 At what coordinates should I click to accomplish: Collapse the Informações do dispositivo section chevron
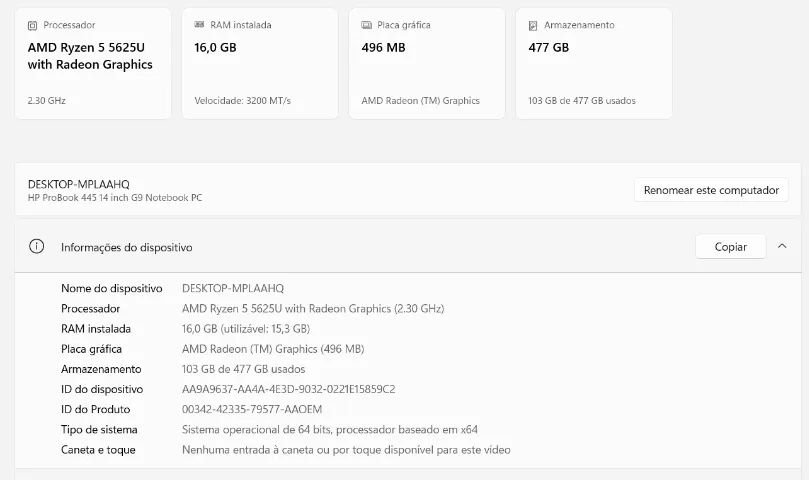782,246
